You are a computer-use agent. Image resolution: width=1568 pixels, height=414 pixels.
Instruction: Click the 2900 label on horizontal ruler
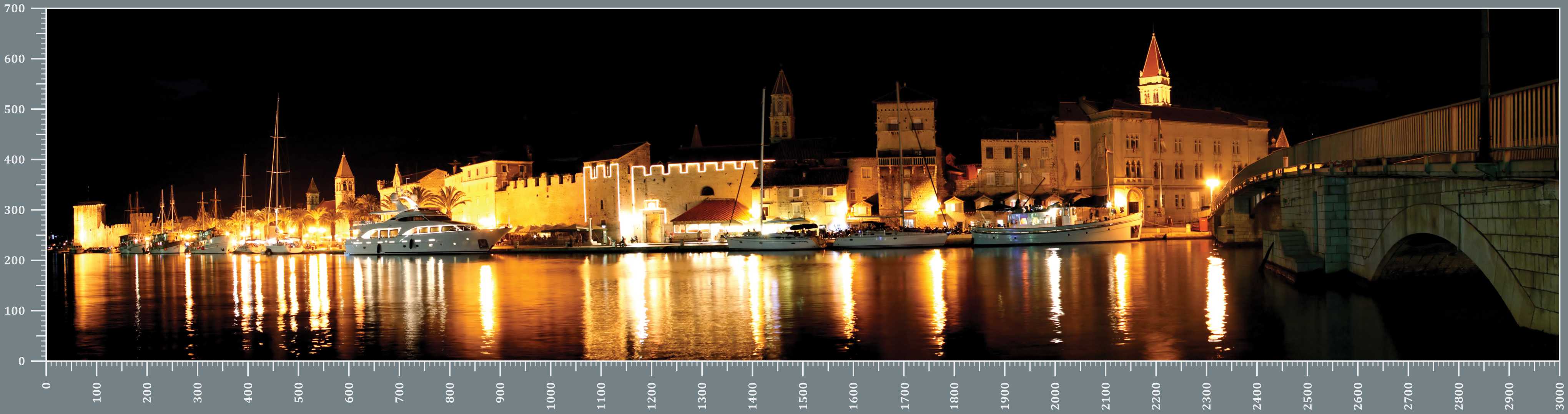(1509, 396)
